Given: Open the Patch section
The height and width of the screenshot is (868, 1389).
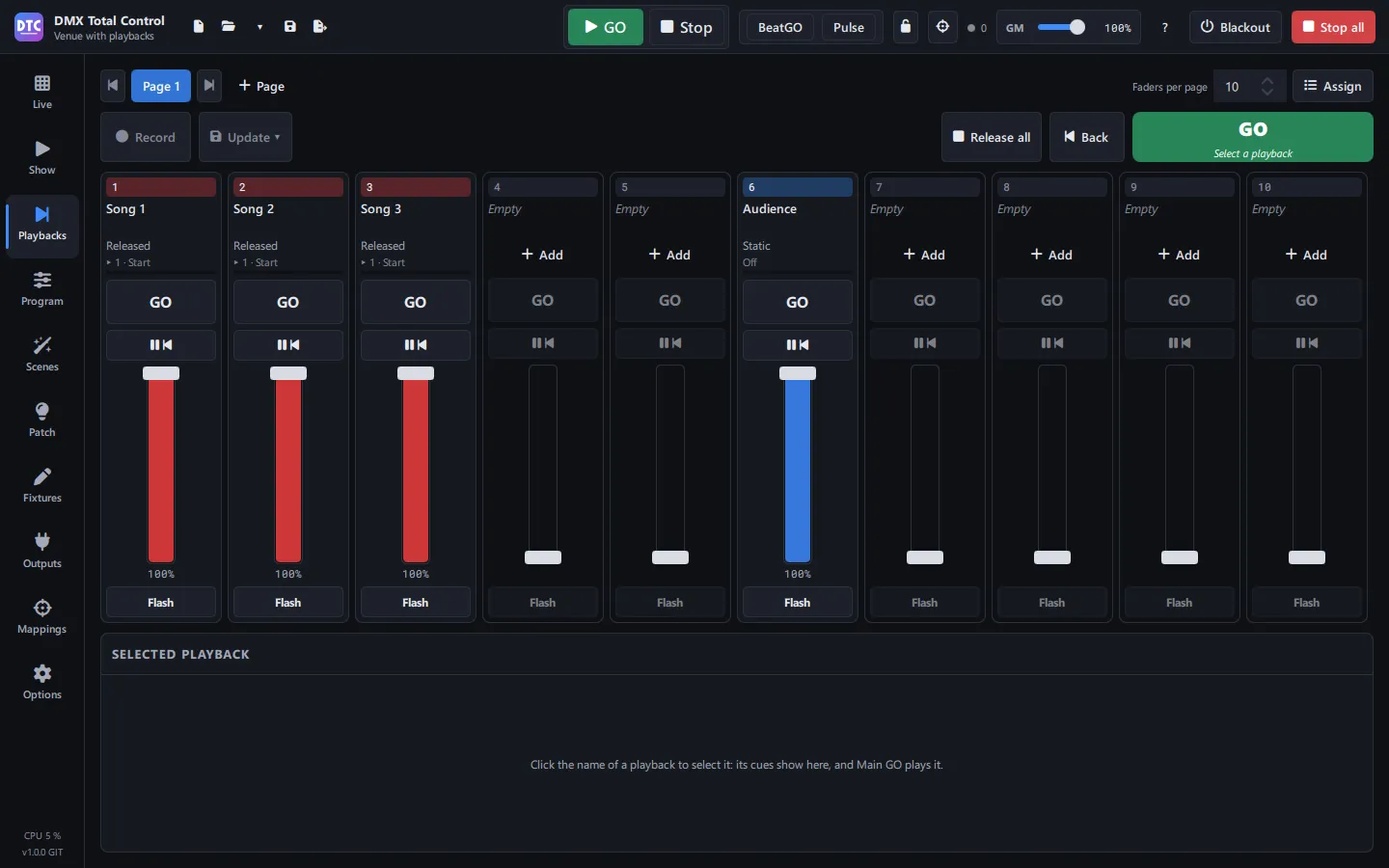Looking at the screenshot, I should (42, 420).
